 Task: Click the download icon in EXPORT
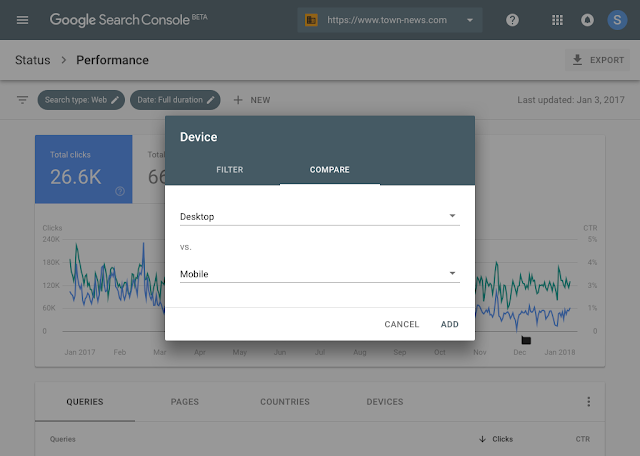(x=577, y=60)
